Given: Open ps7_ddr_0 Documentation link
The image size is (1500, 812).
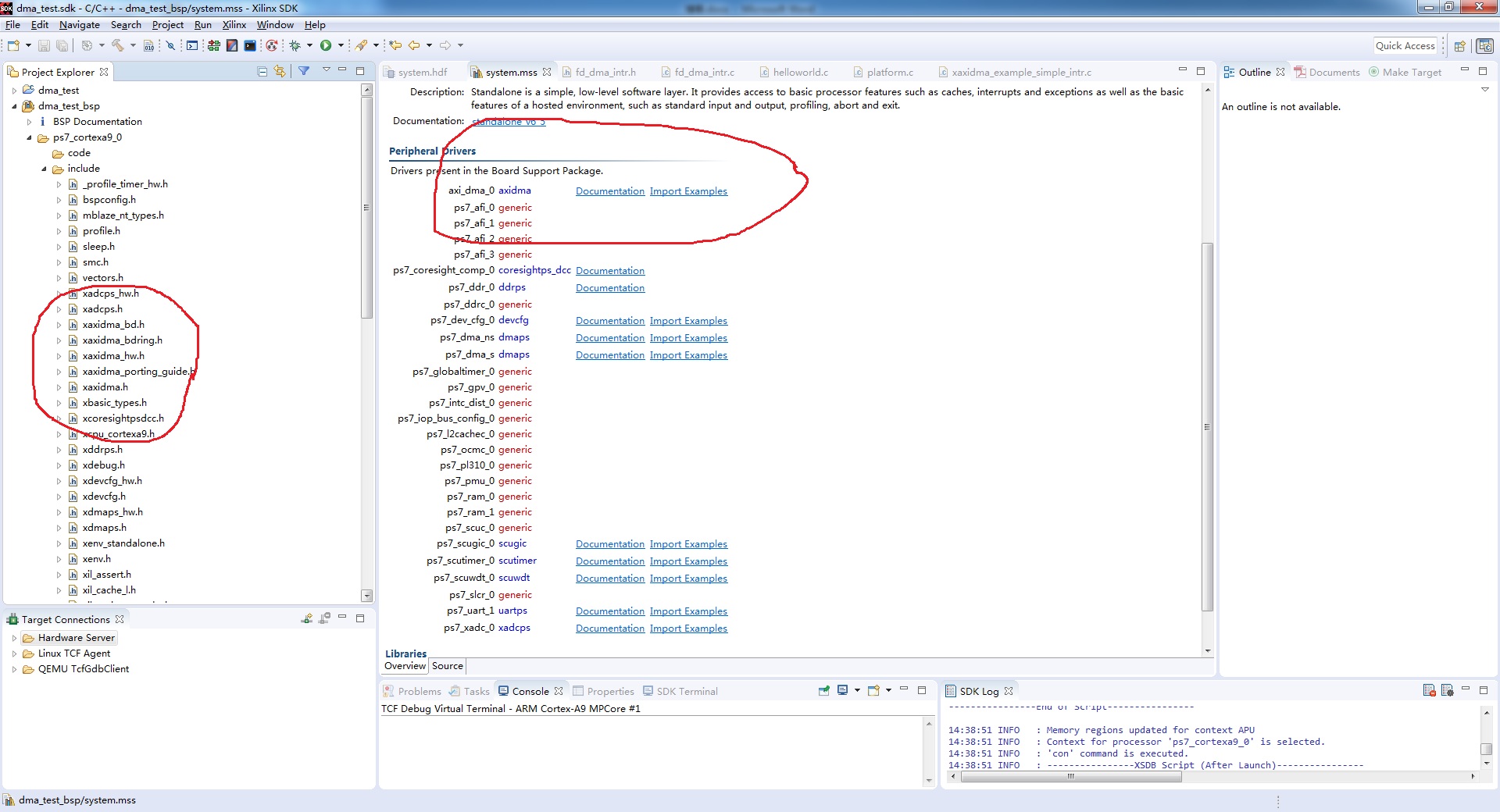Looking at the screenshot, I should coord(610,288).
